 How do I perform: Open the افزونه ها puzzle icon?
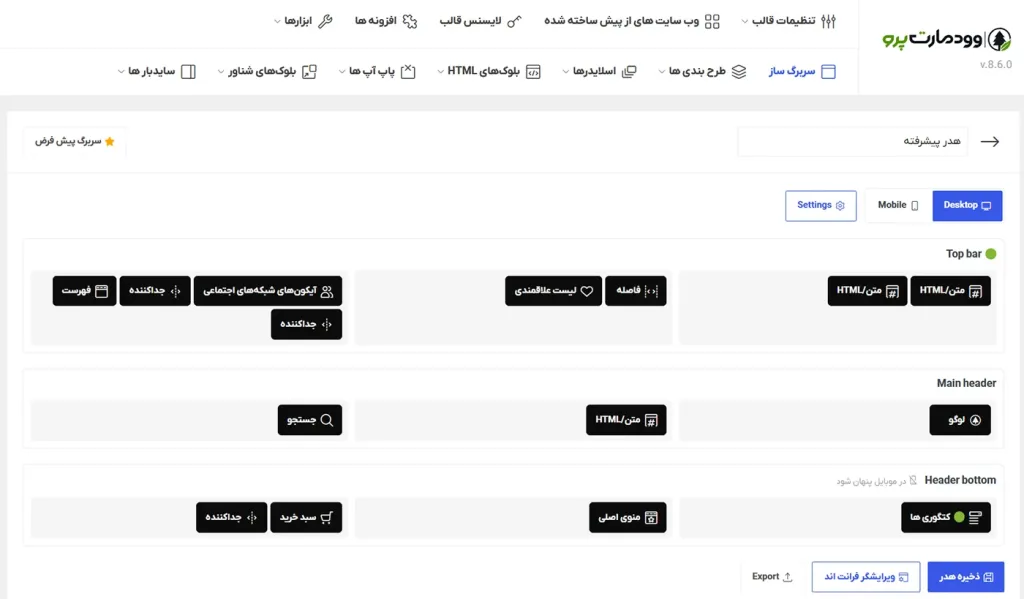click(409, 22)
